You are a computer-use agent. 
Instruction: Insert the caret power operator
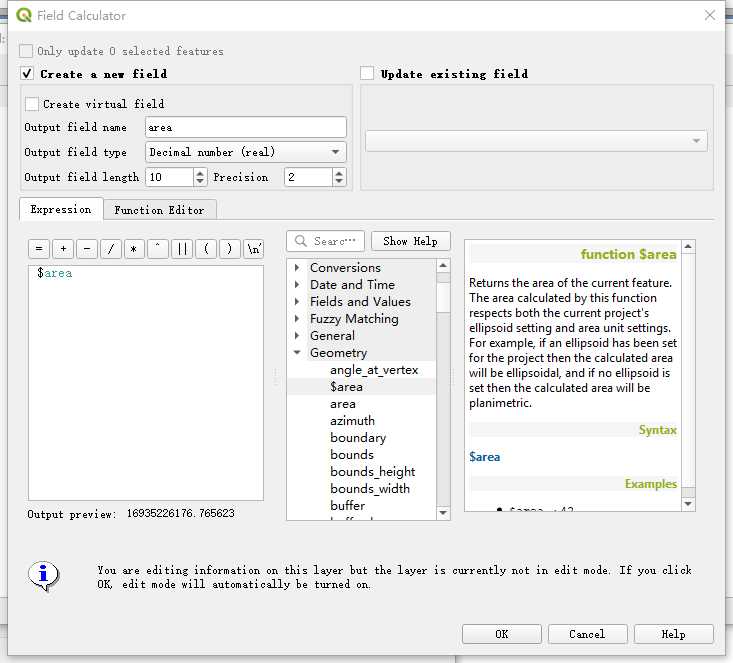coord(158,249)
